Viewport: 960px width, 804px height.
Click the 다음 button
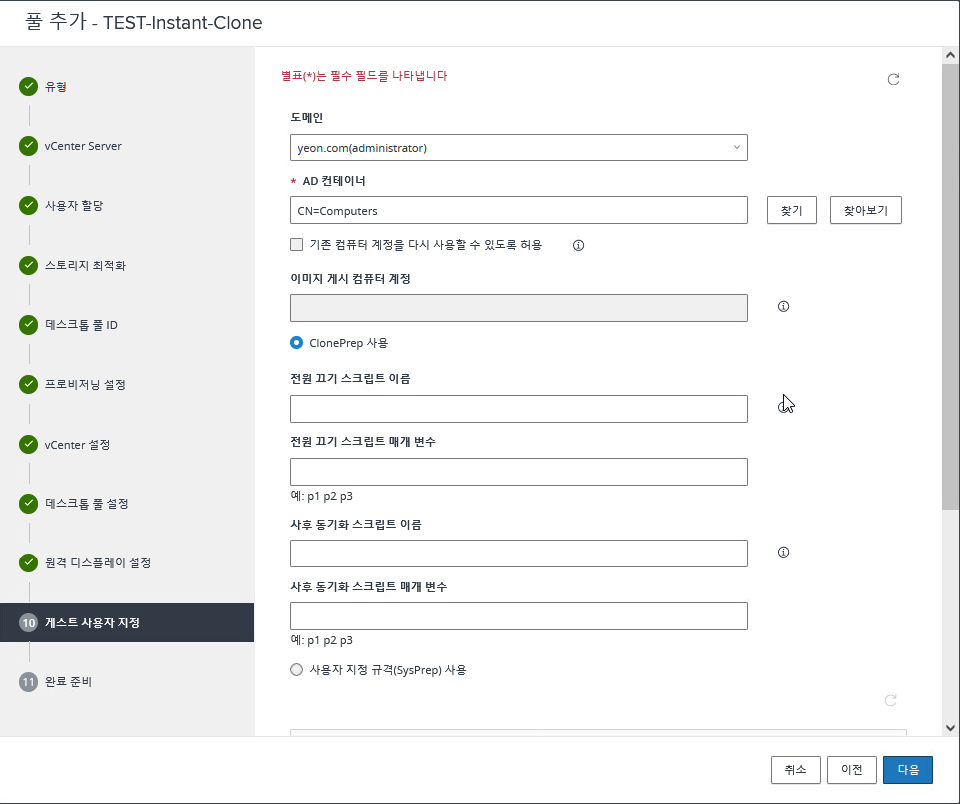click(x=908, y=770)
